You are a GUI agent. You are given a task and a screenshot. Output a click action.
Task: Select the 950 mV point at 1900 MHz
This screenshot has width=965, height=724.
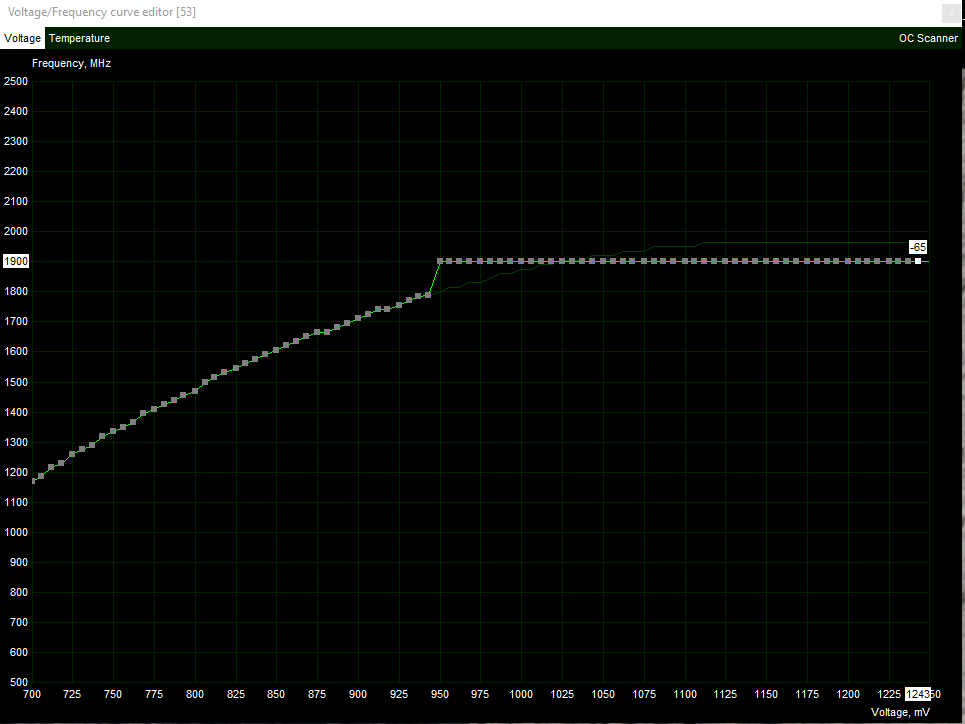click(x=440, y=261)
